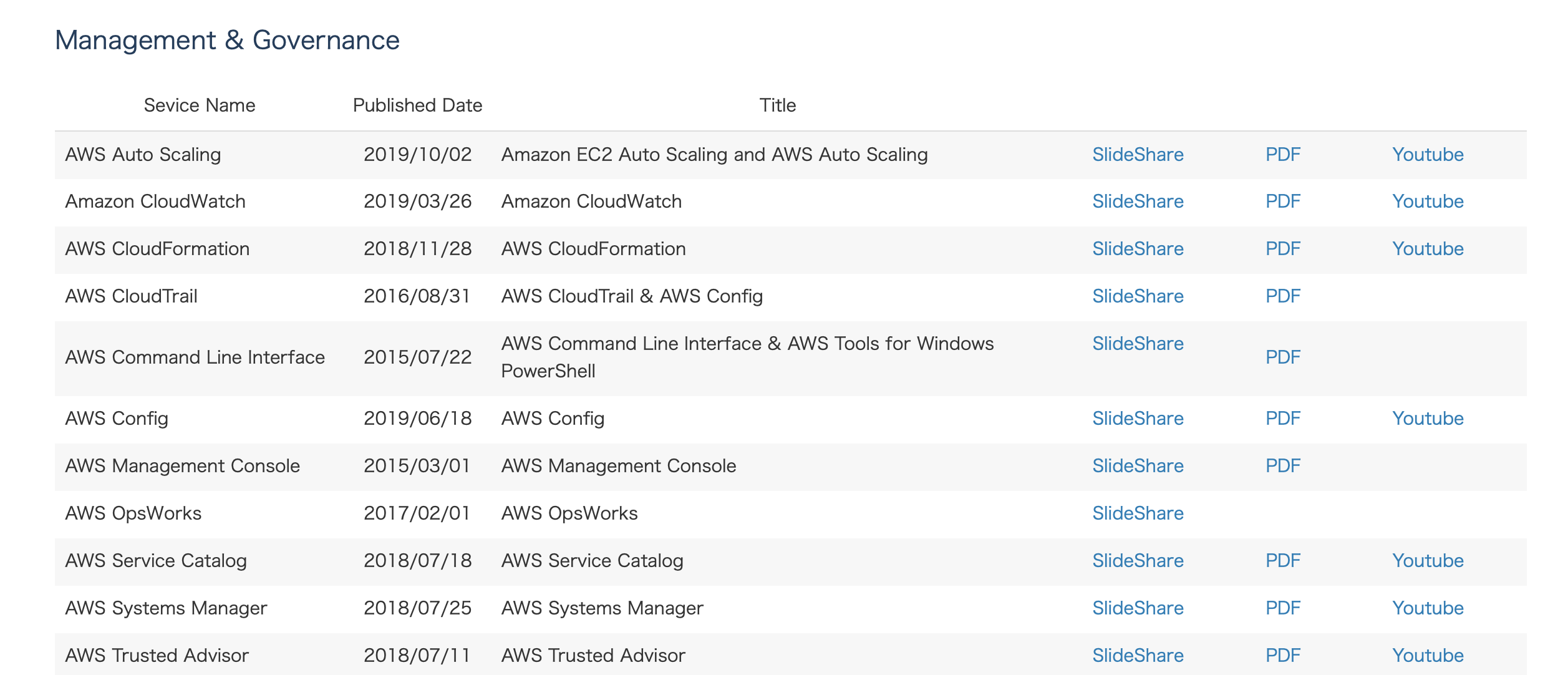Open AWS Management Console SlideShare link
The height and width of the screenshot is (675, 1568).
pos(1137,466)
